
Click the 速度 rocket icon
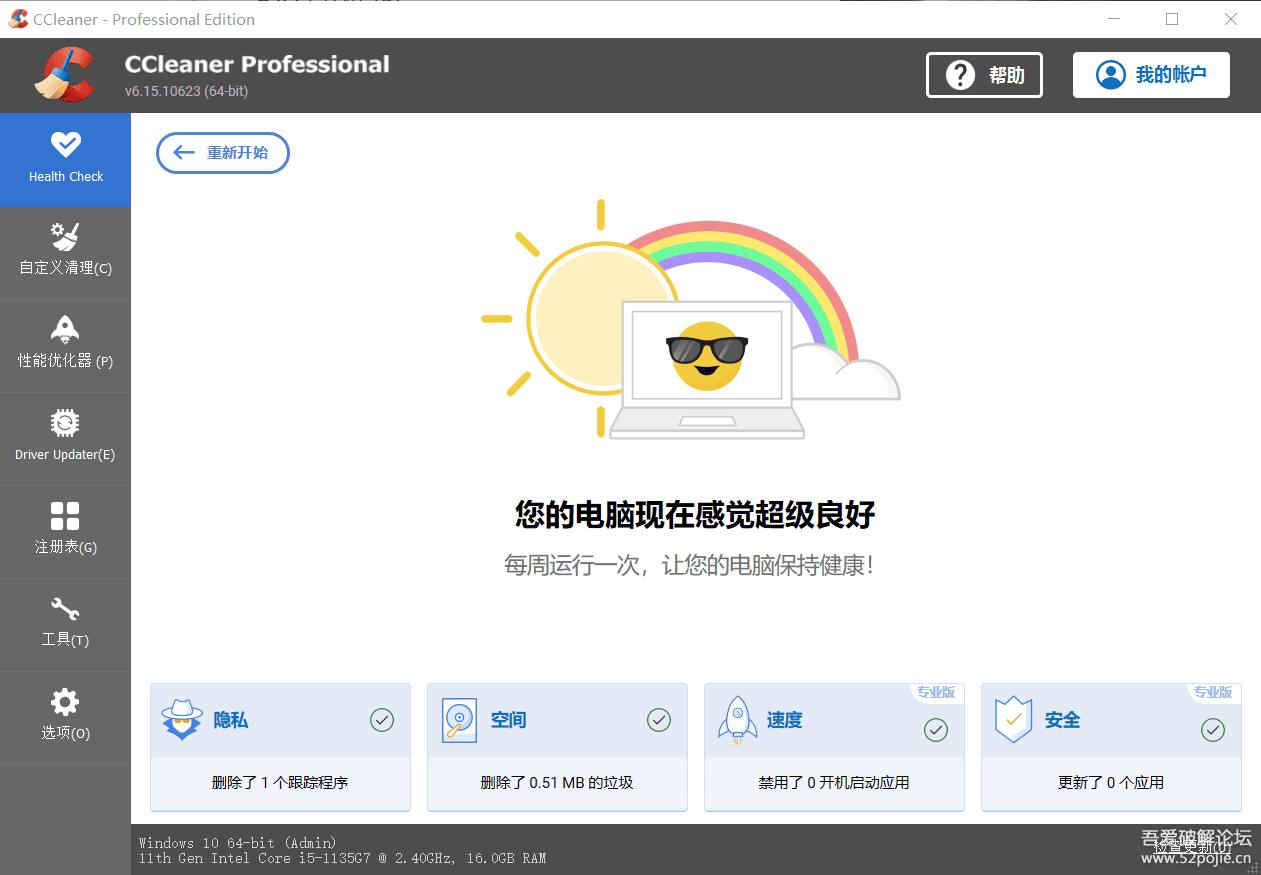tap(737, 721)
